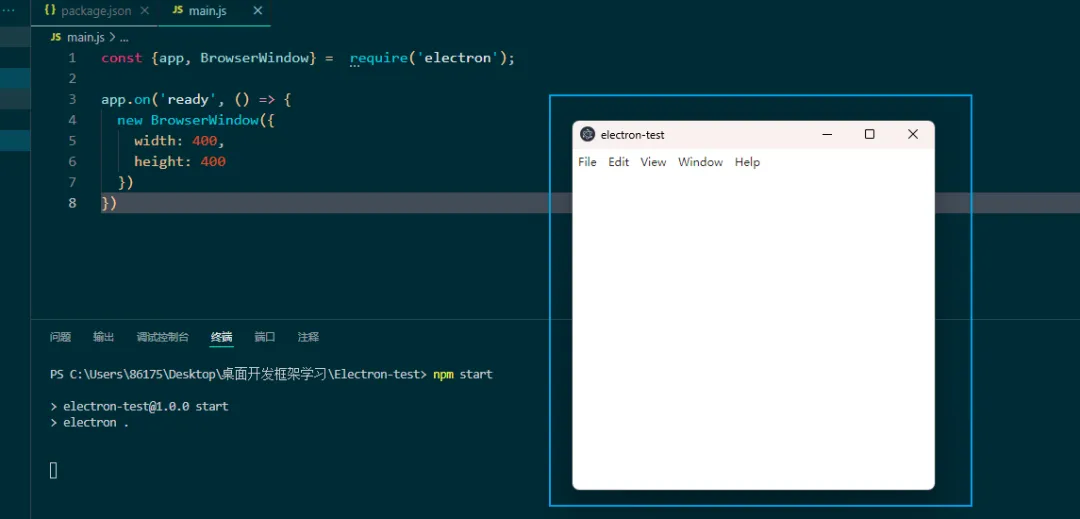Select the main.js editor tab
Image resolution: width=1080 pixels, height=519 pixels.
tap(214, 11)
